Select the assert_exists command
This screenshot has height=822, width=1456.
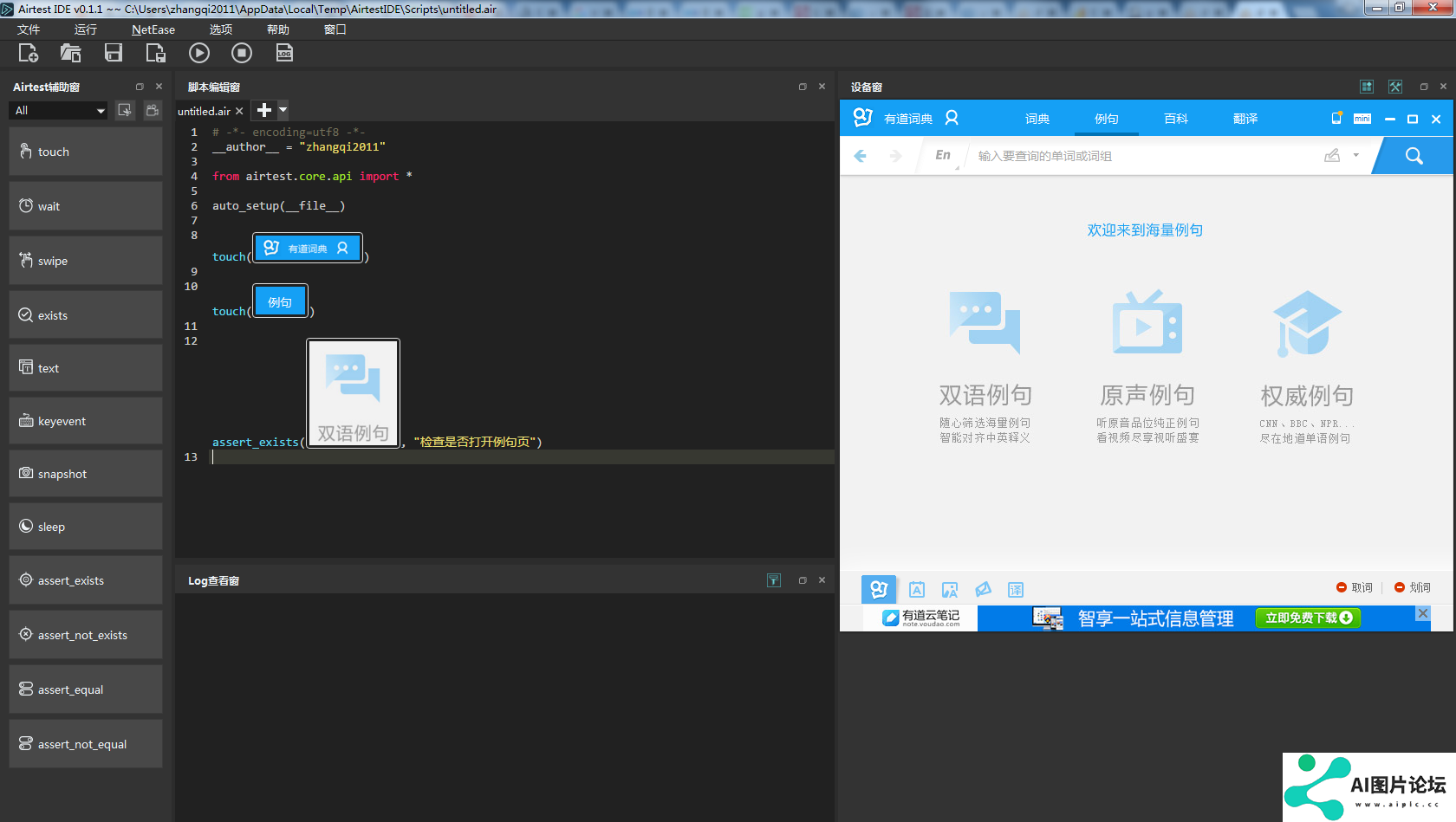[86, 580]
